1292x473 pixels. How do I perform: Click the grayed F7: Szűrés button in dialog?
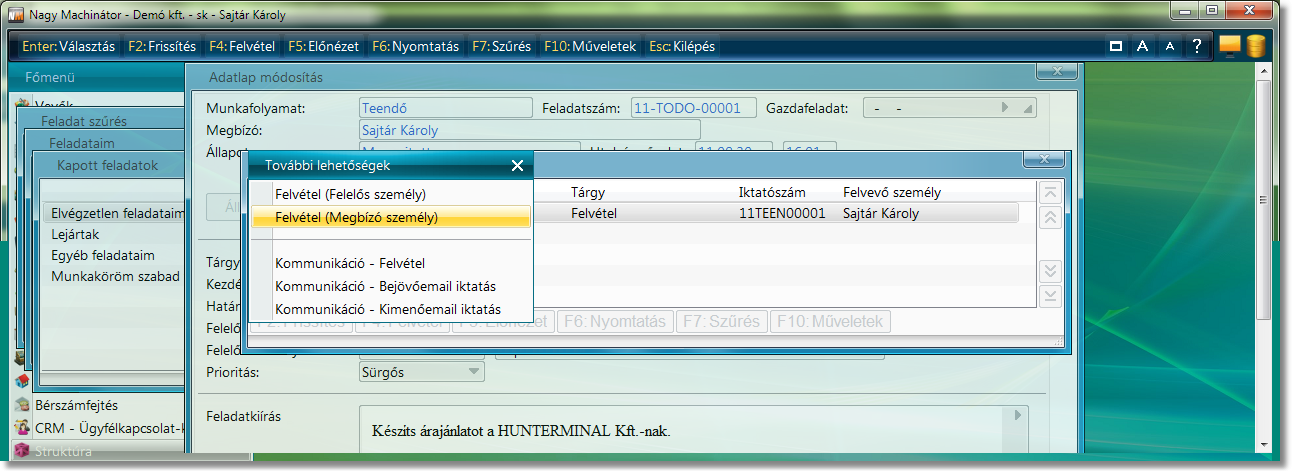click(721, 321)
